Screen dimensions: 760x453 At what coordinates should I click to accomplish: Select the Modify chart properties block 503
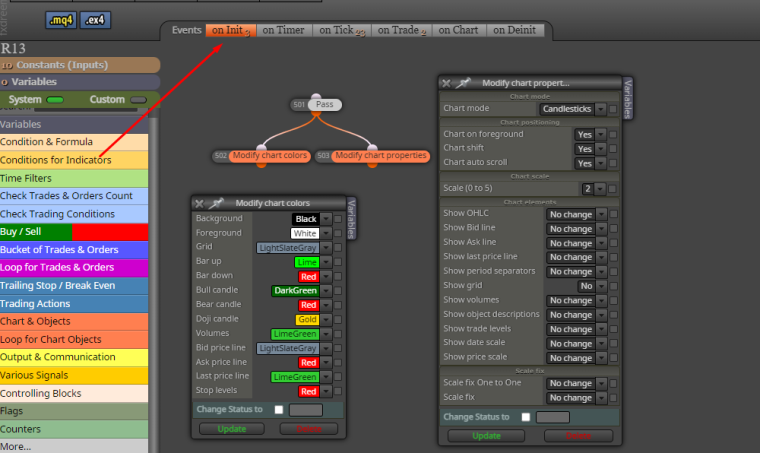point(380,156)
